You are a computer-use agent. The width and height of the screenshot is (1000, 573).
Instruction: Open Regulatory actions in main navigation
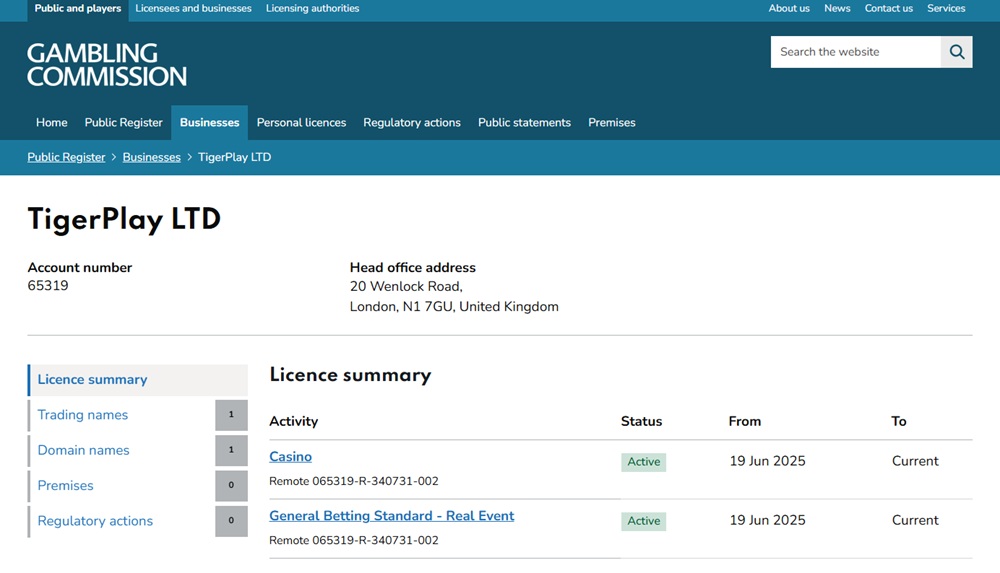(412, 123)
